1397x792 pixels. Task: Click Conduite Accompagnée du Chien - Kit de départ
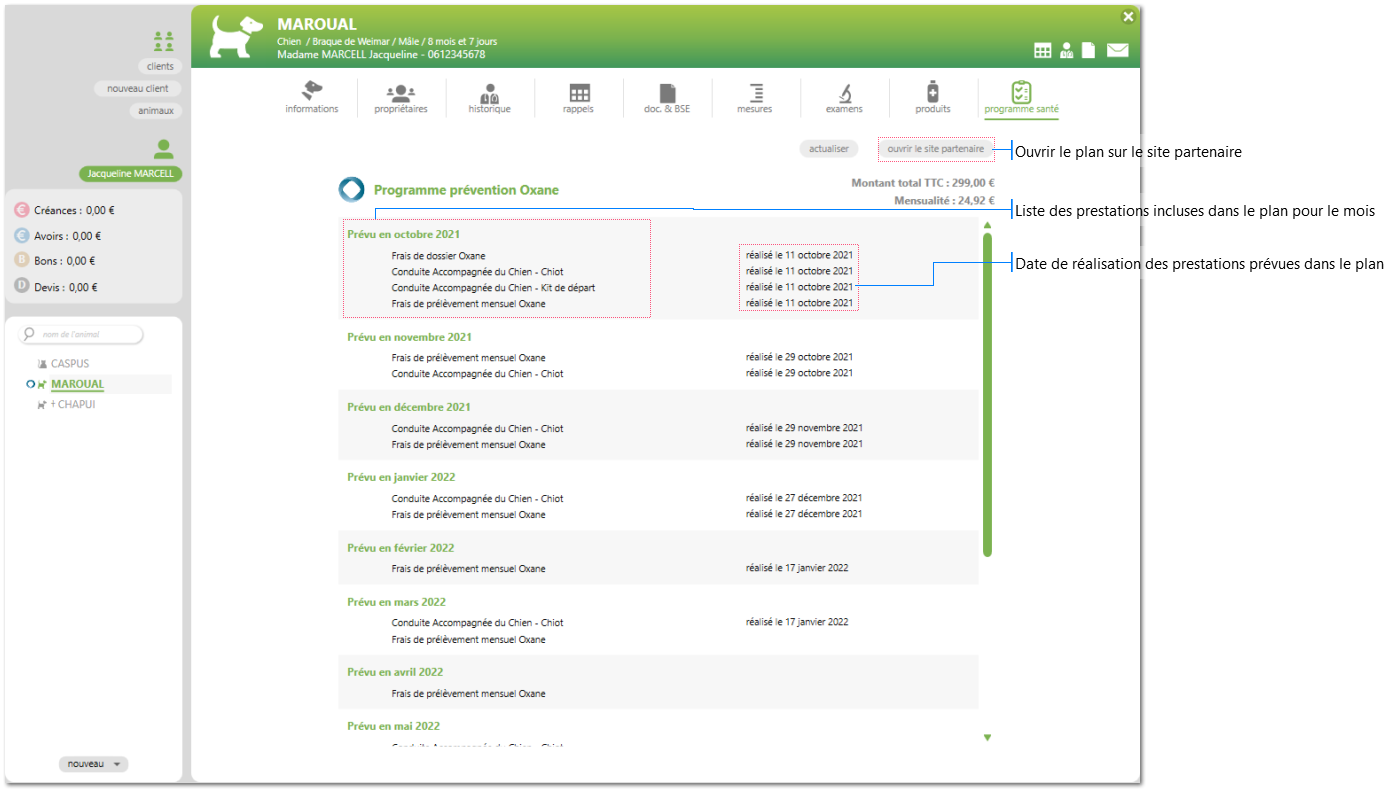pos(493,288)
